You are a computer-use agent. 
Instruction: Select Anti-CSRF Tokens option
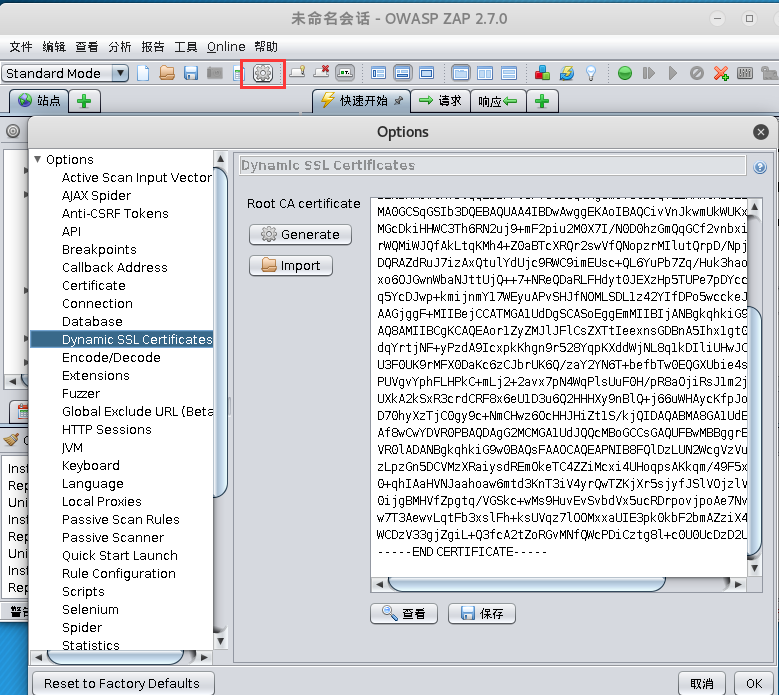click(115, 213)
